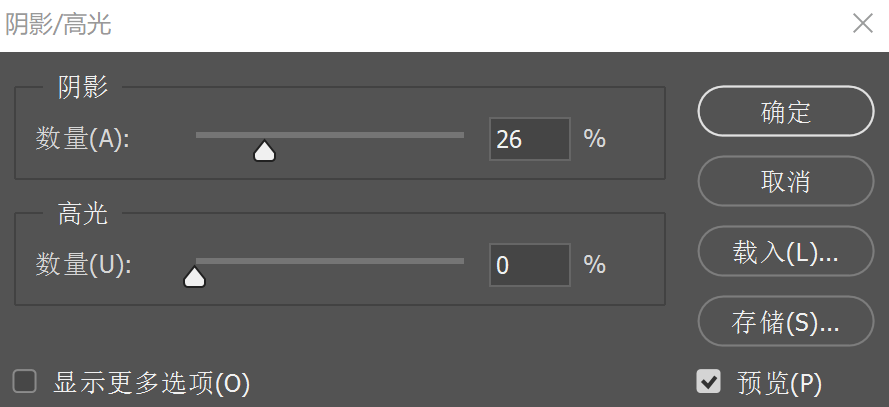Click the 数量(U) label

tap(83, 265)
